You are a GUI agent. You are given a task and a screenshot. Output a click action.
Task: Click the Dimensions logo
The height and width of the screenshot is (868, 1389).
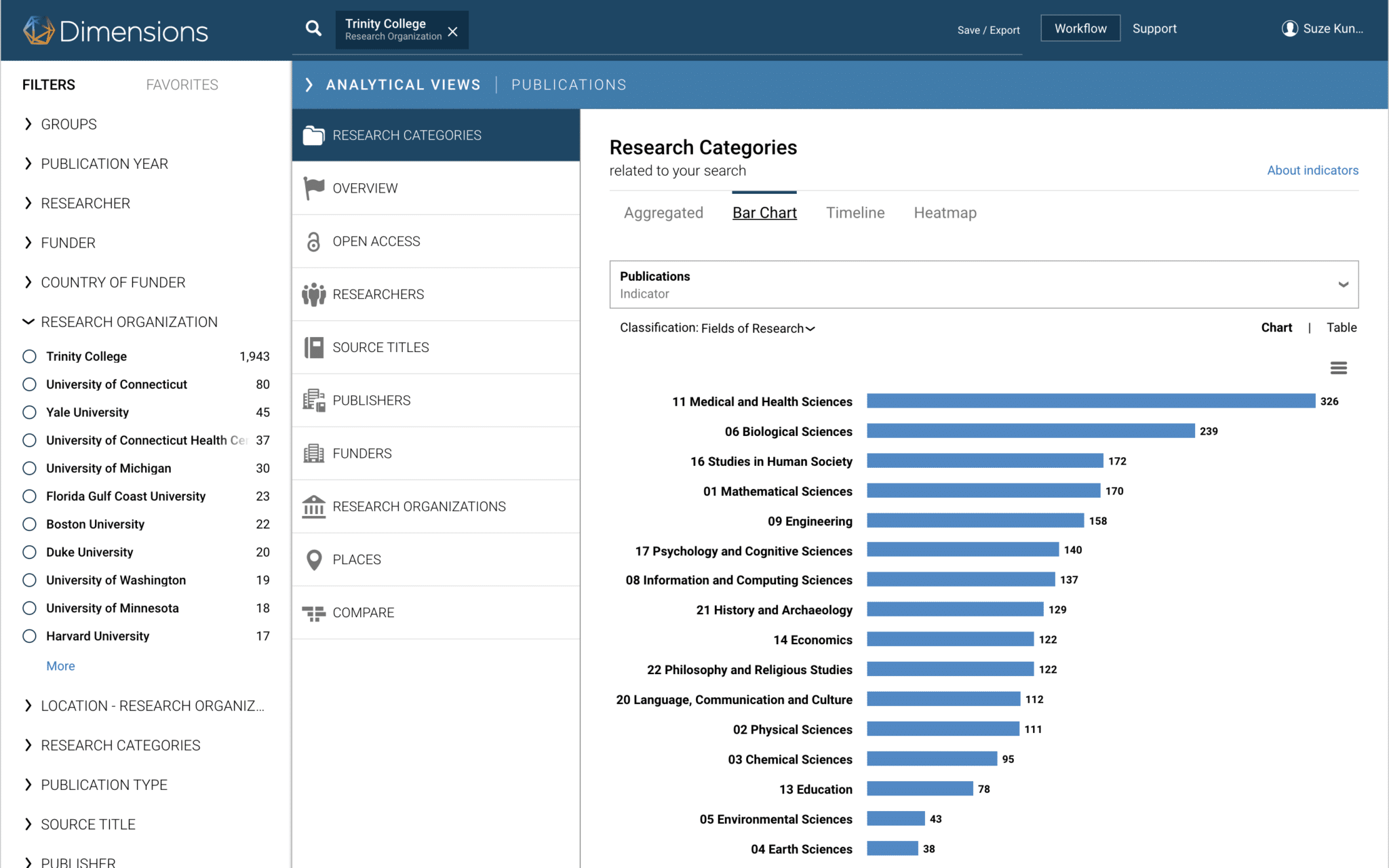click(115, 31)
